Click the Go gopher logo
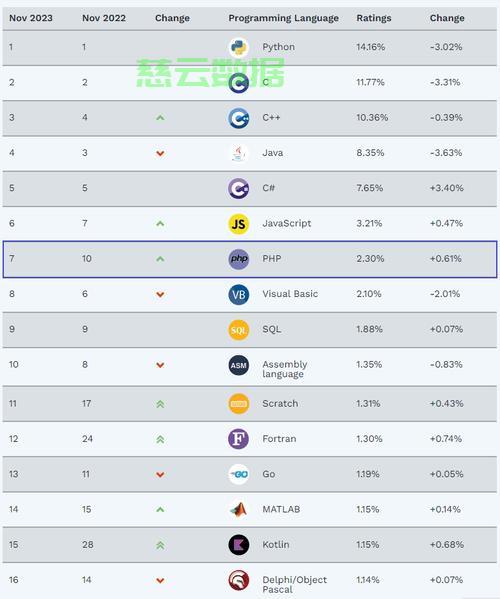Viewport: 500px width, 599px height. pyautogui.click(x=238, y=474)
